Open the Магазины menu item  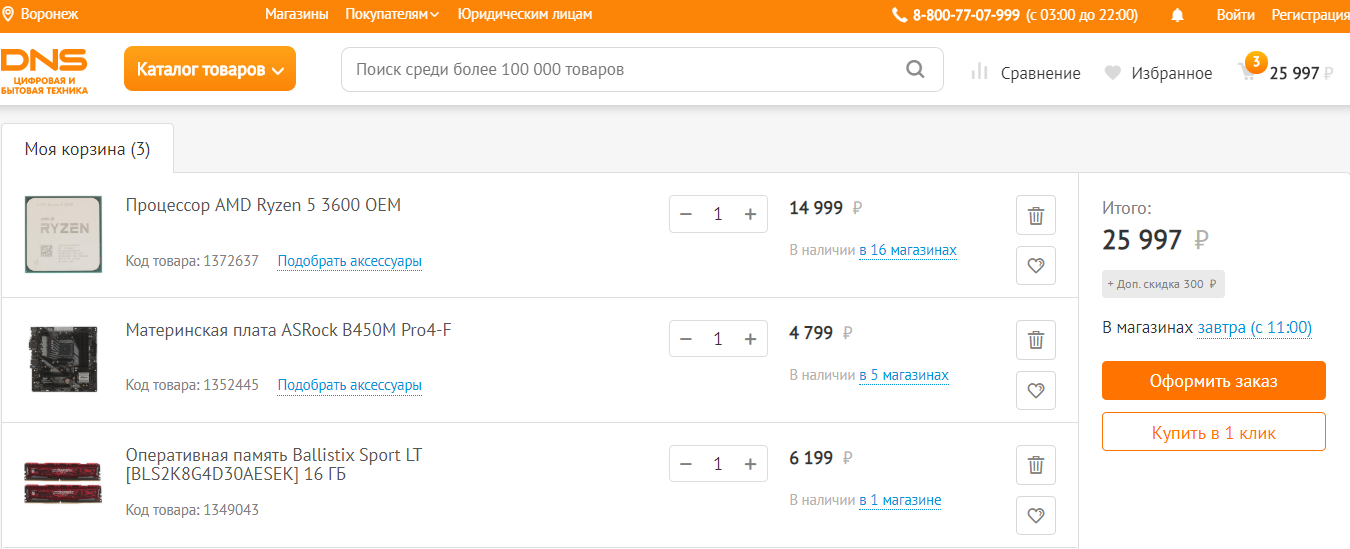[x=296, y=15]
